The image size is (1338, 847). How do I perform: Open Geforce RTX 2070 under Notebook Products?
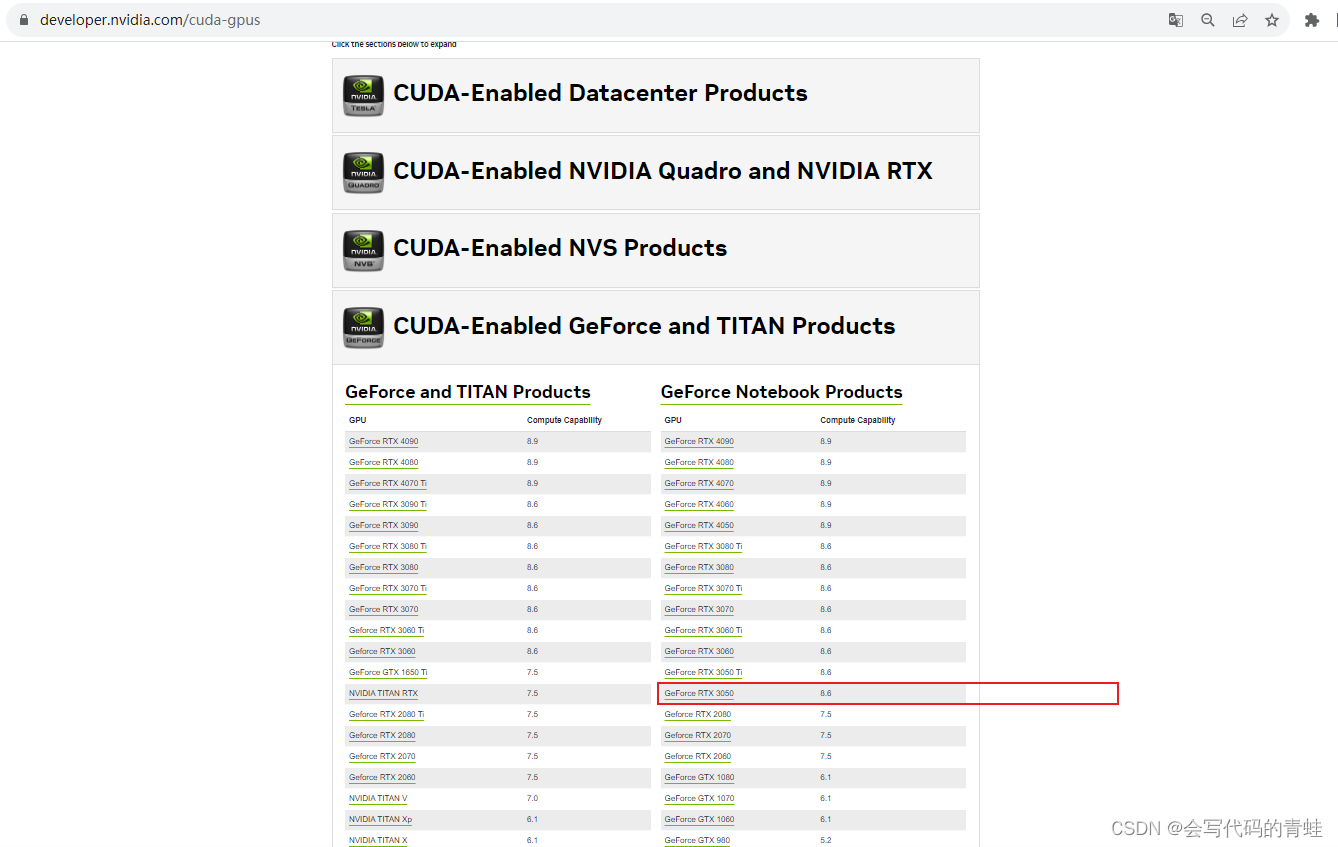coord(698,735)
